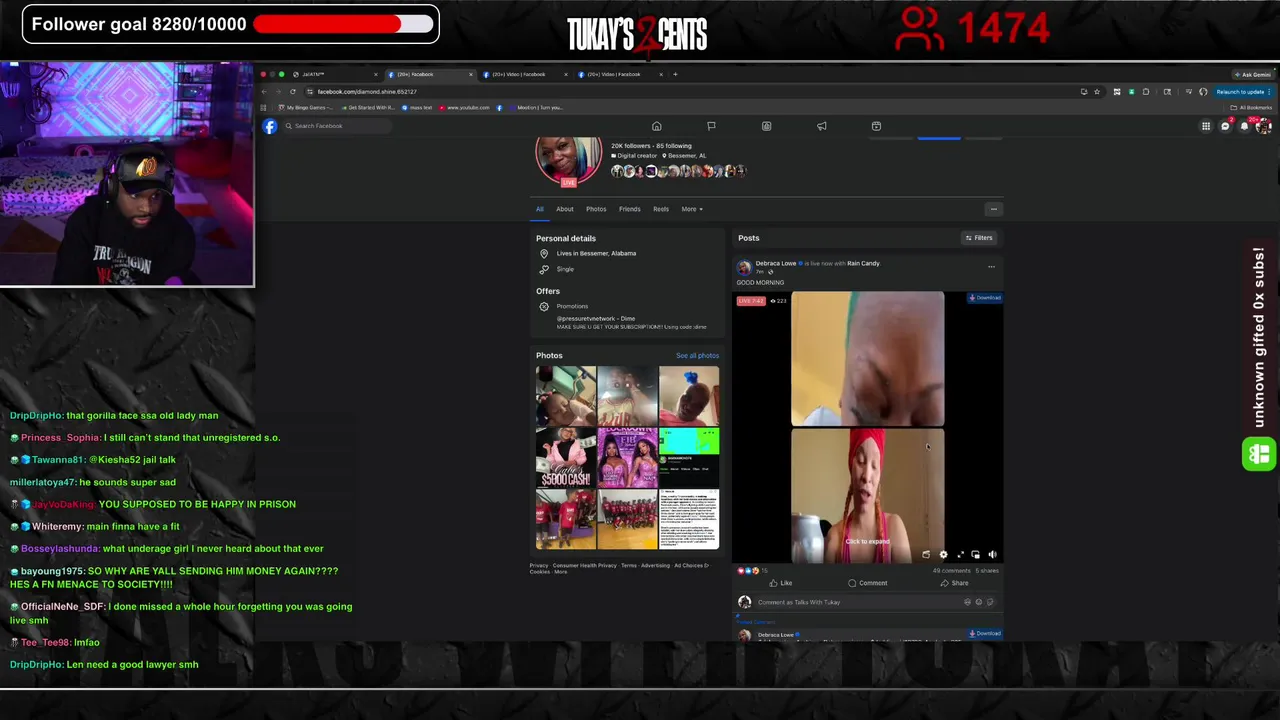Open the www.youtube.com bookmark
Viewport: 1280px width, 720px height.
point(465,108)
